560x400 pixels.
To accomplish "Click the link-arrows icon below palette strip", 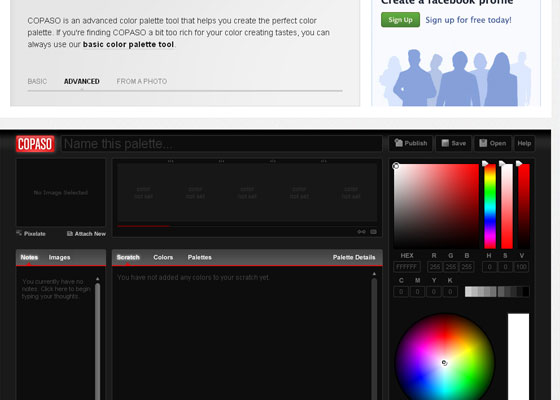I will pos(361,232).
